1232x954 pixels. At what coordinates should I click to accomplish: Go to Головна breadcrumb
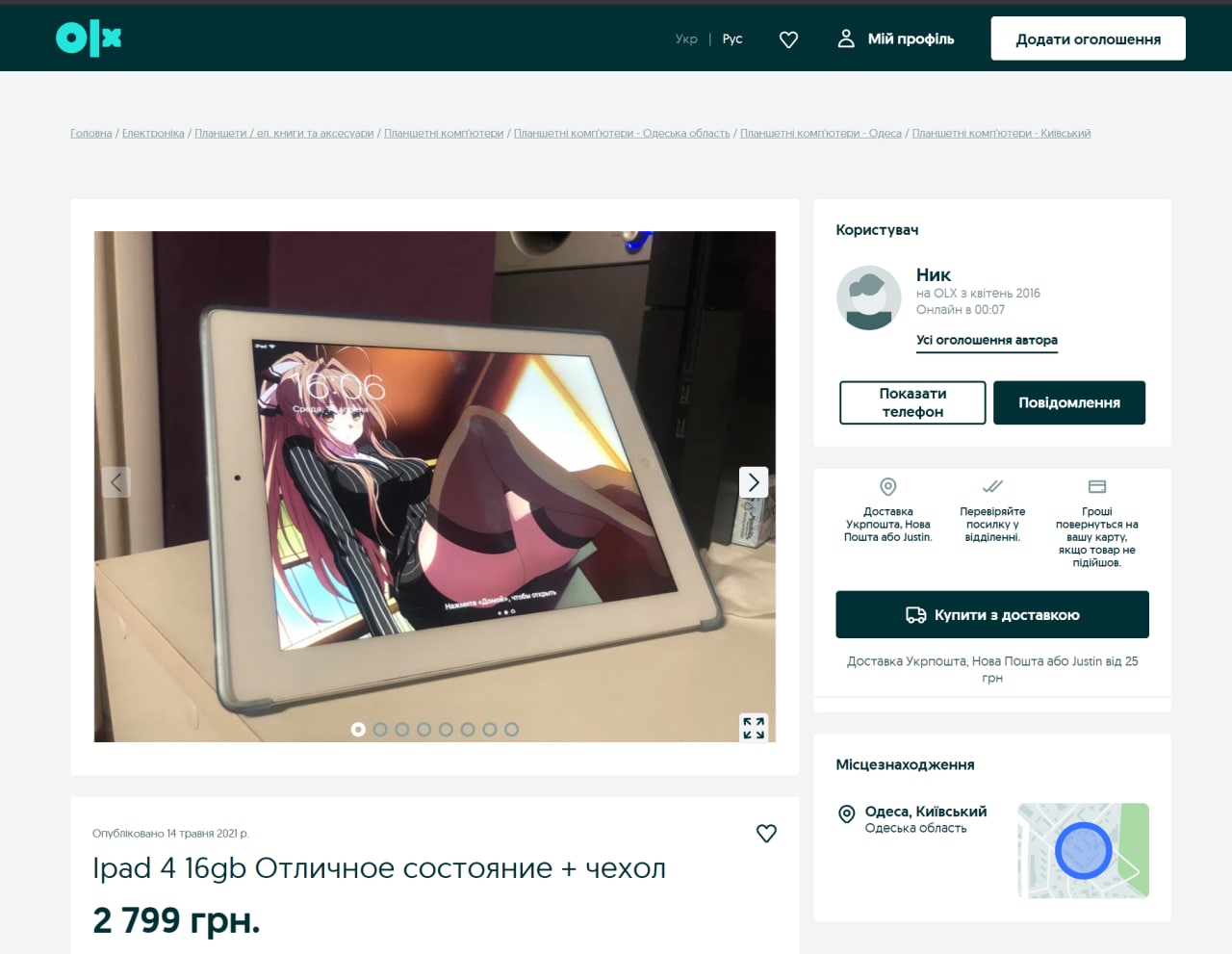[x=91, y=133]
